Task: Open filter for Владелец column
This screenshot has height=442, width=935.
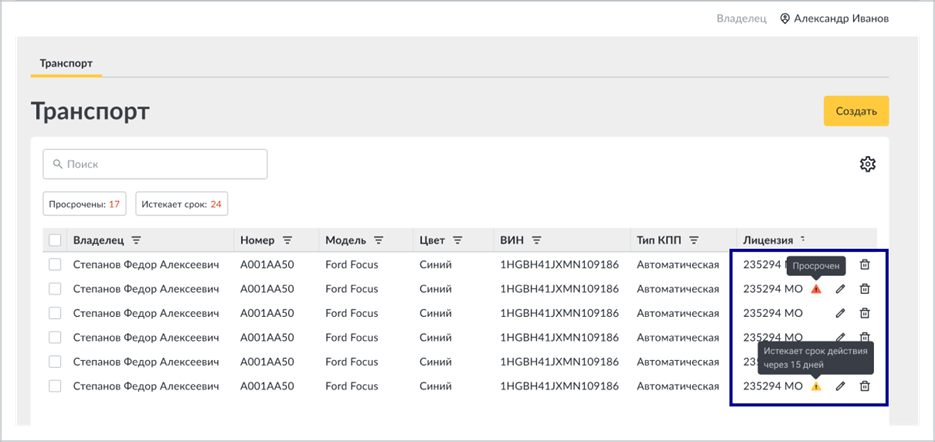Action: (x=136, y=240)
